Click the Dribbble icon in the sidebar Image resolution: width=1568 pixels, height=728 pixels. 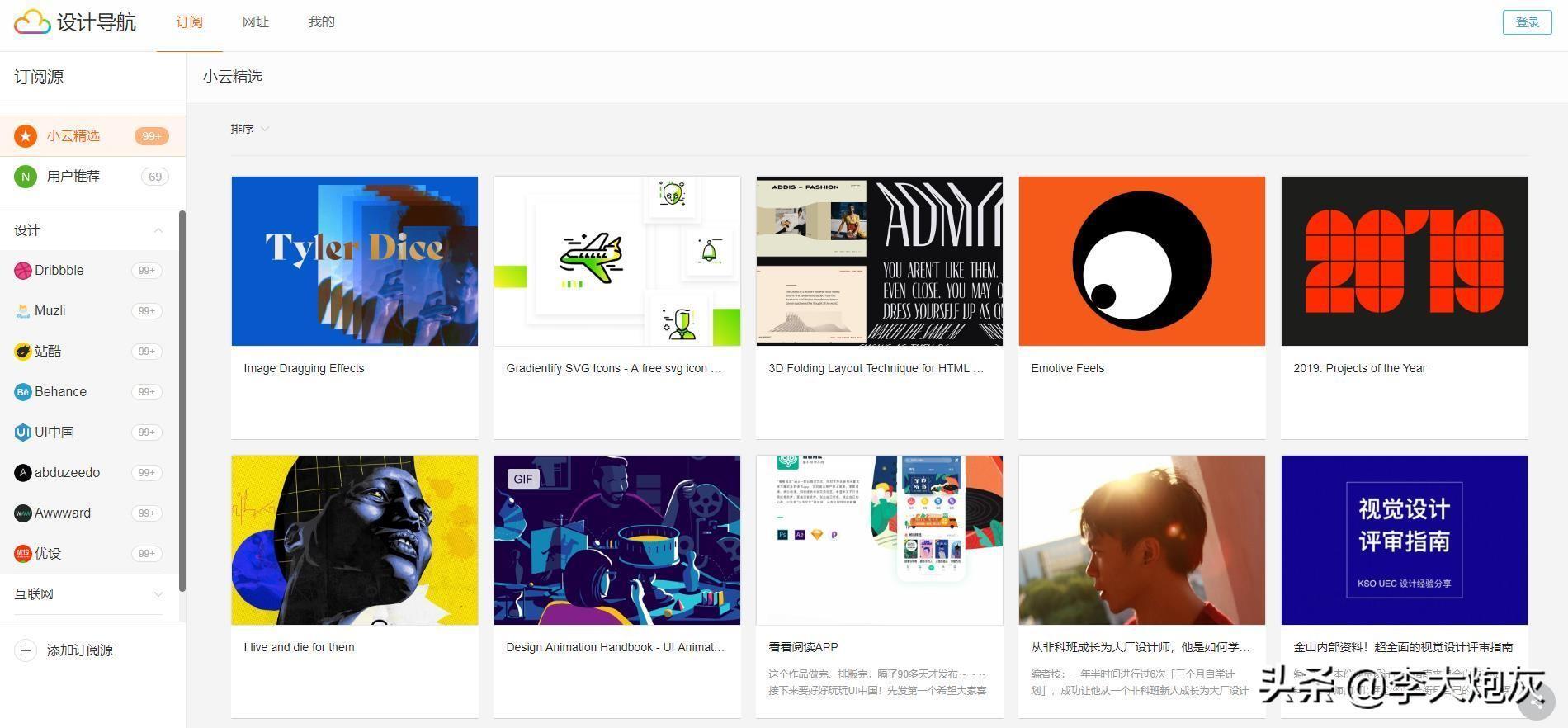click(23, 271)
